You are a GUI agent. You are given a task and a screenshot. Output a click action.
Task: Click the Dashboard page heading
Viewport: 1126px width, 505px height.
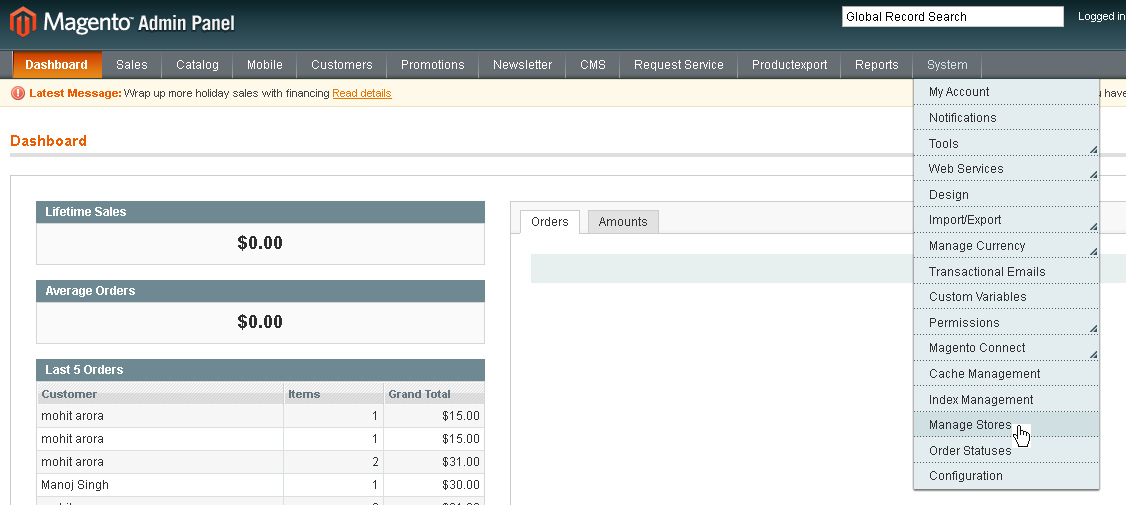click(48, 141)
